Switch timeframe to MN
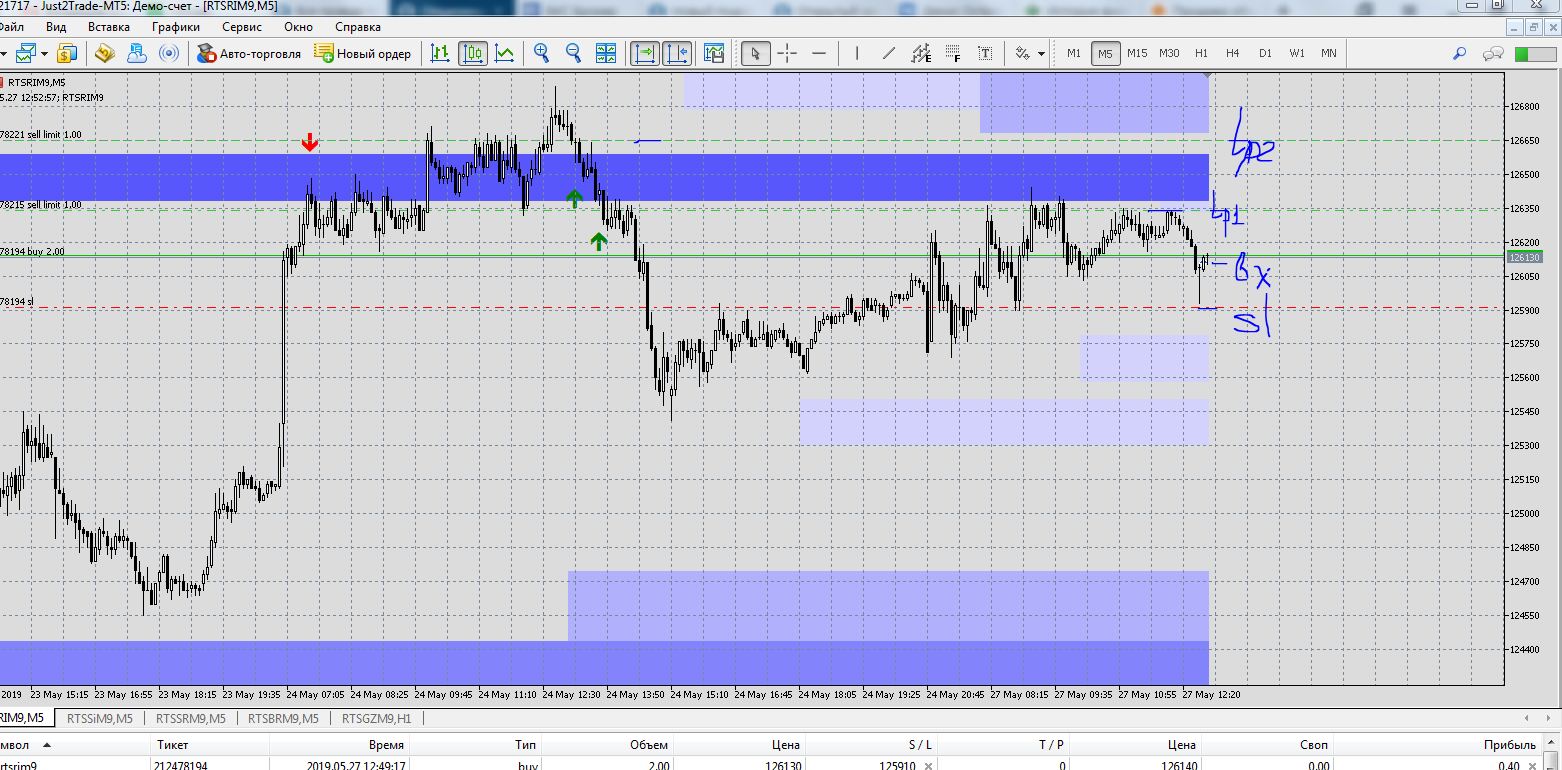 click(x=1329, y=53)
